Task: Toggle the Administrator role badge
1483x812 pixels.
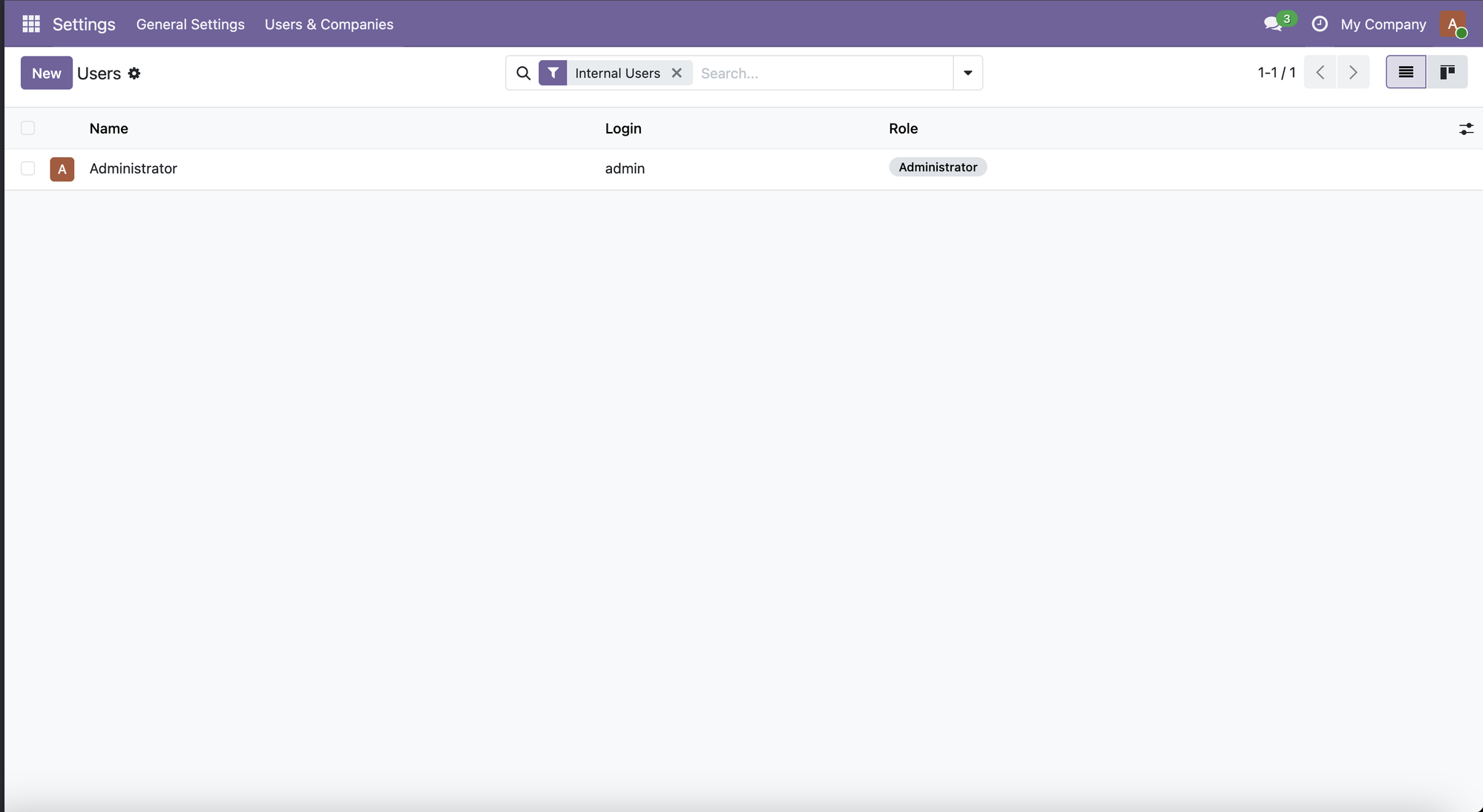Action: pyautogui.click(x=938, y=167)
